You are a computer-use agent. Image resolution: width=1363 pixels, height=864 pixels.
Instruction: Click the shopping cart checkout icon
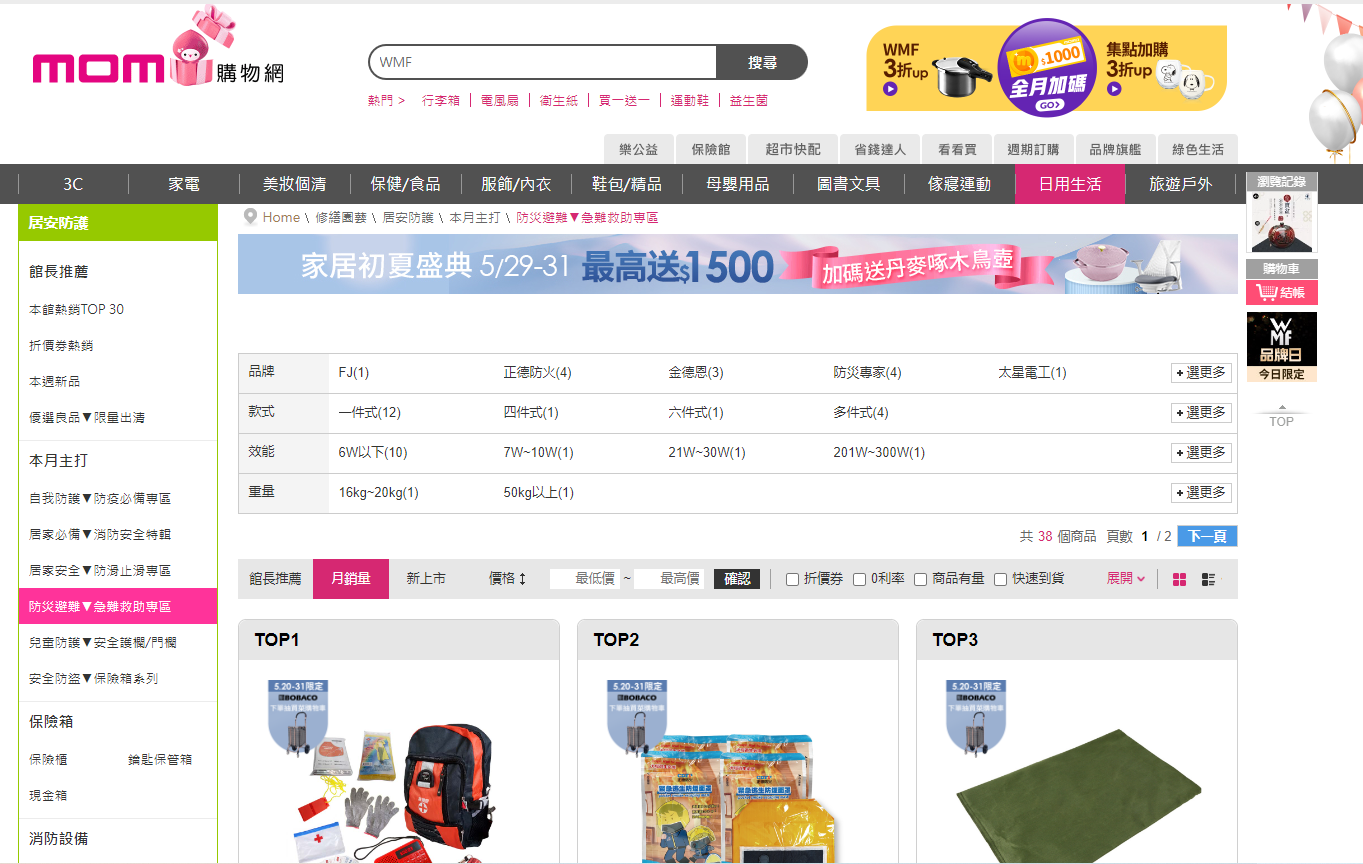1267,293
